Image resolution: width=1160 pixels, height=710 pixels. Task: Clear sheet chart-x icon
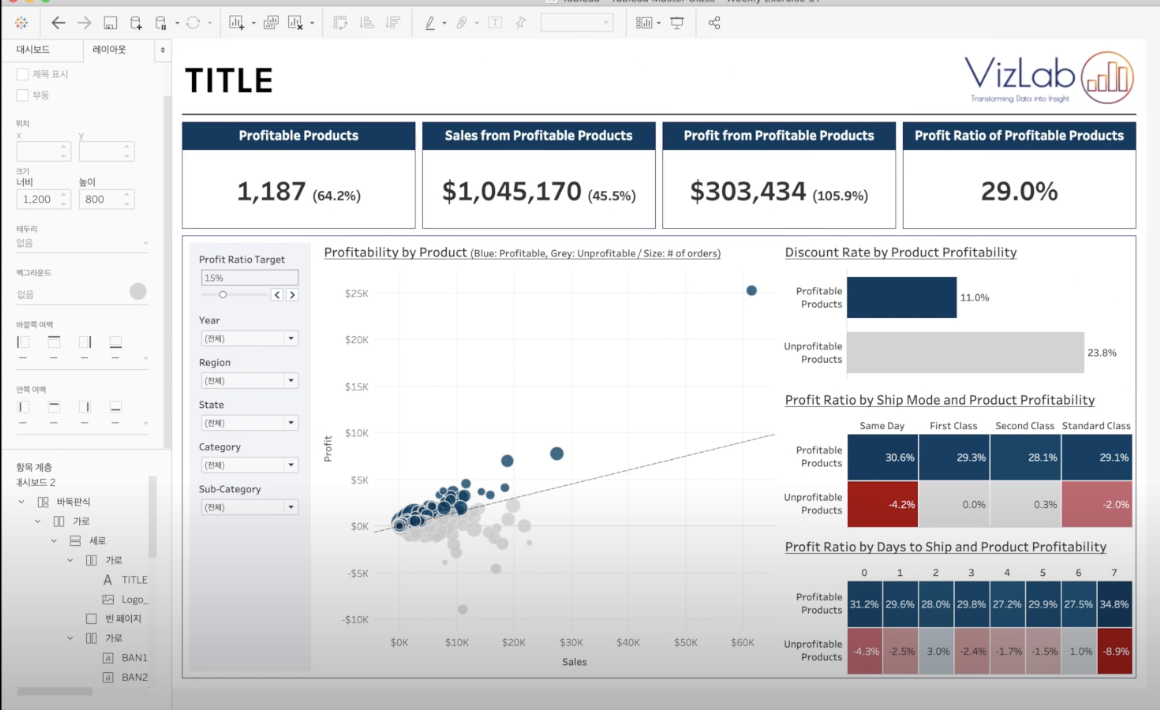295,23
